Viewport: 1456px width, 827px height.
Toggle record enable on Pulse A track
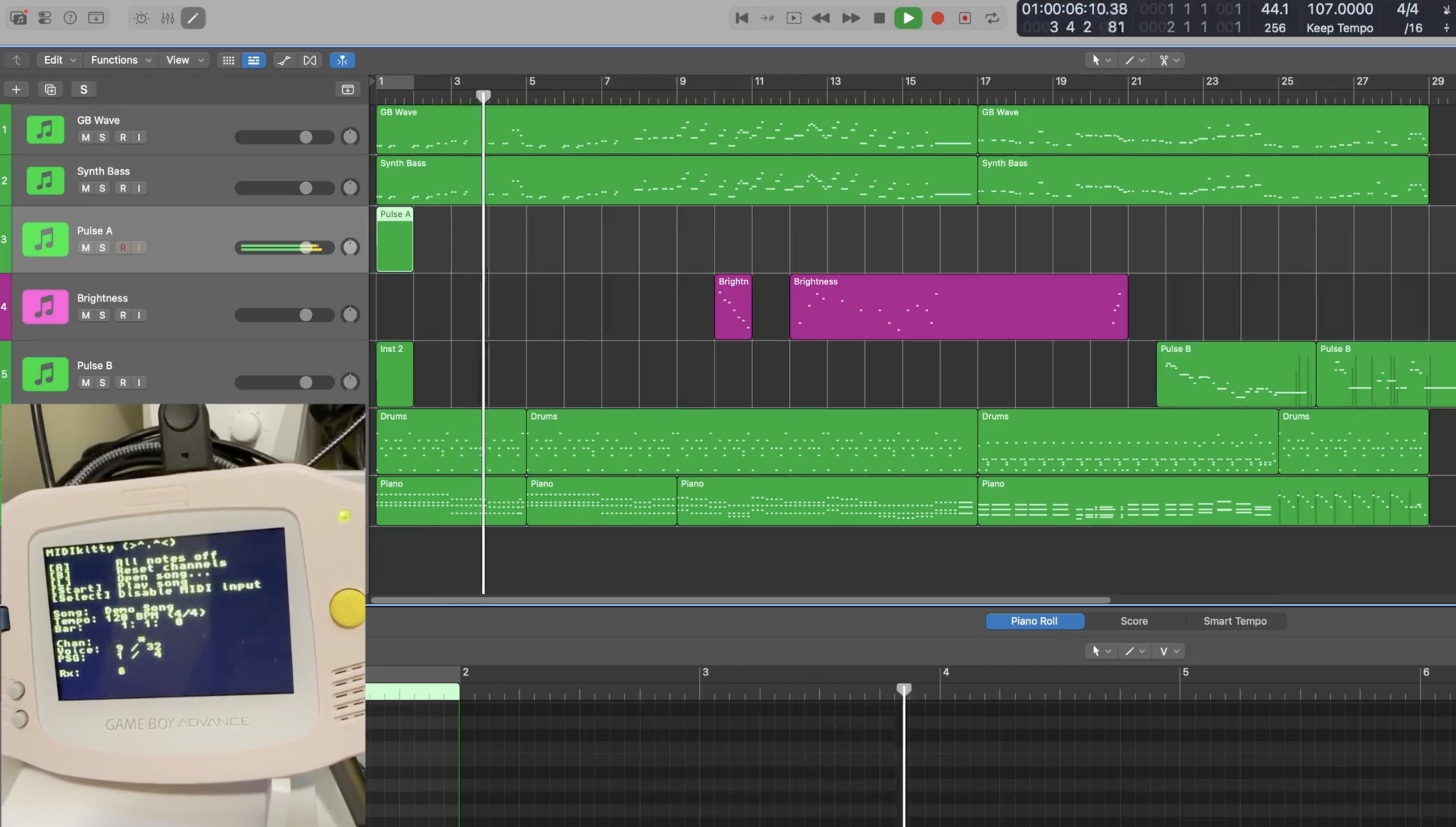click(123, 247)
